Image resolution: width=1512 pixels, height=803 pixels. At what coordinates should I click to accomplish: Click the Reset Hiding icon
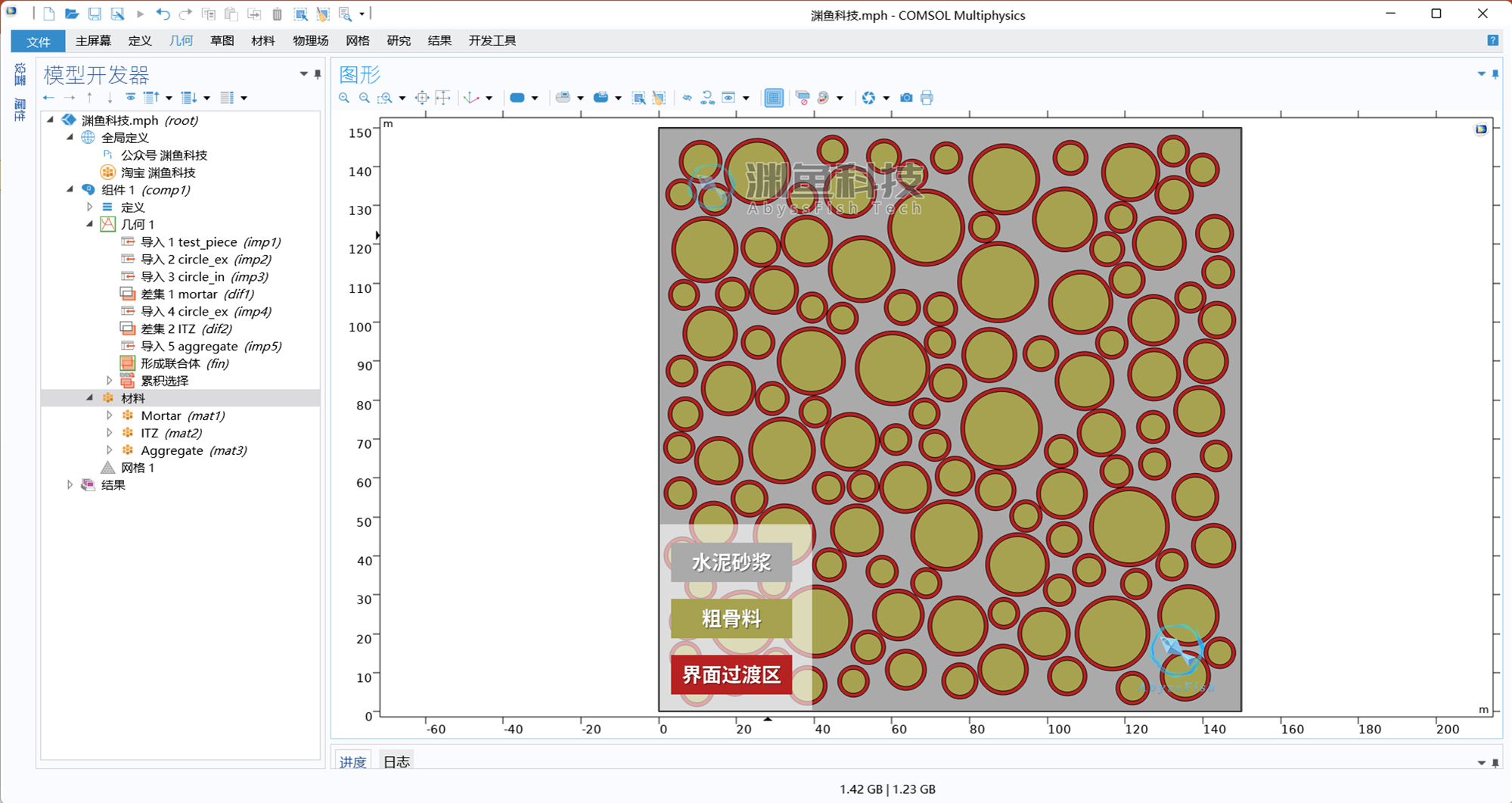pos(707,98)
